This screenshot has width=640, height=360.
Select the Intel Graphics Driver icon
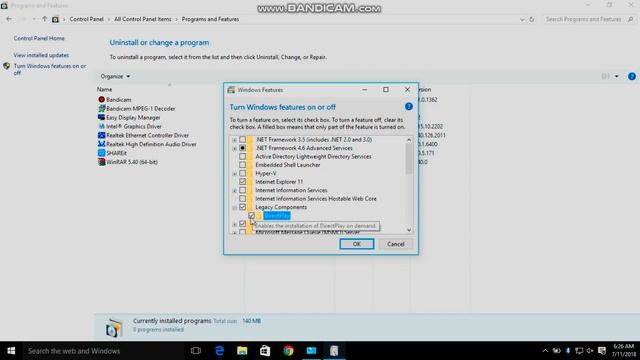pos(102,127)
